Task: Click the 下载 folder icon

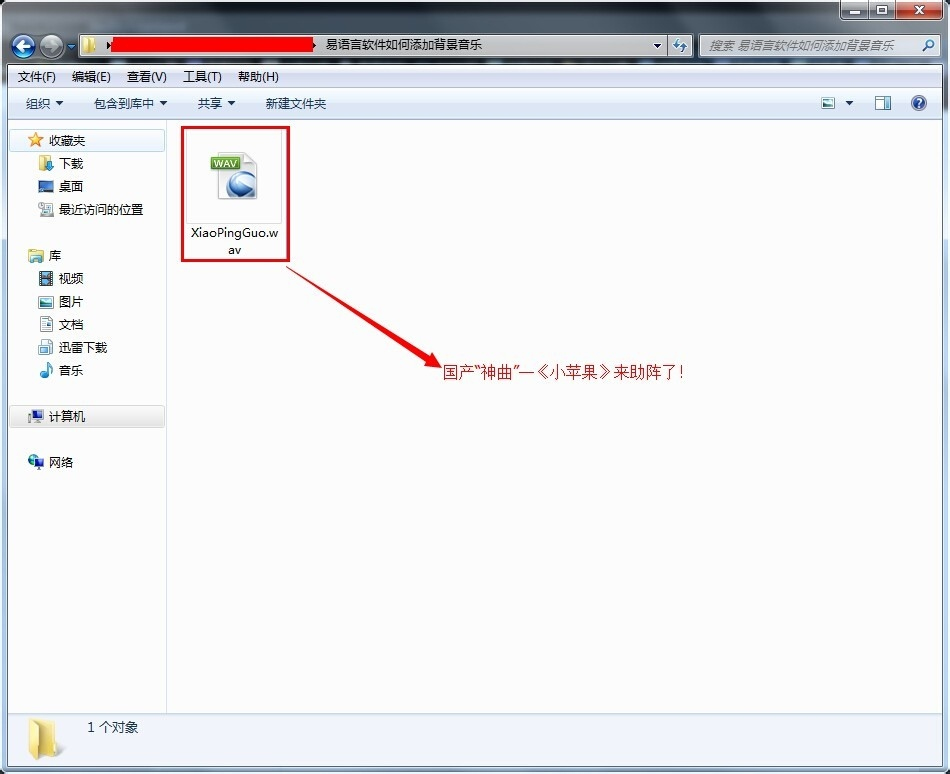Action: [x=45, y=163]
